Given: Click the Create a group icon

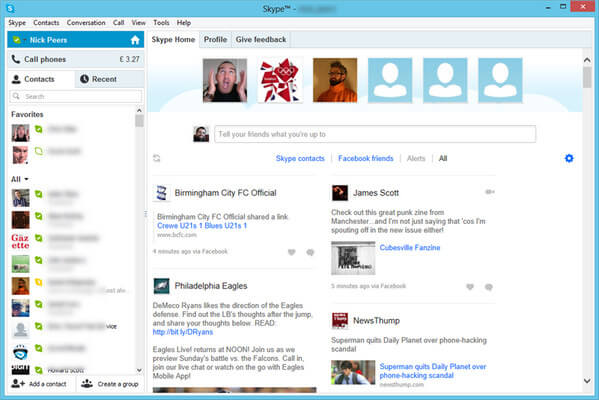Looking at the screenshot, I should click(87, 384).
